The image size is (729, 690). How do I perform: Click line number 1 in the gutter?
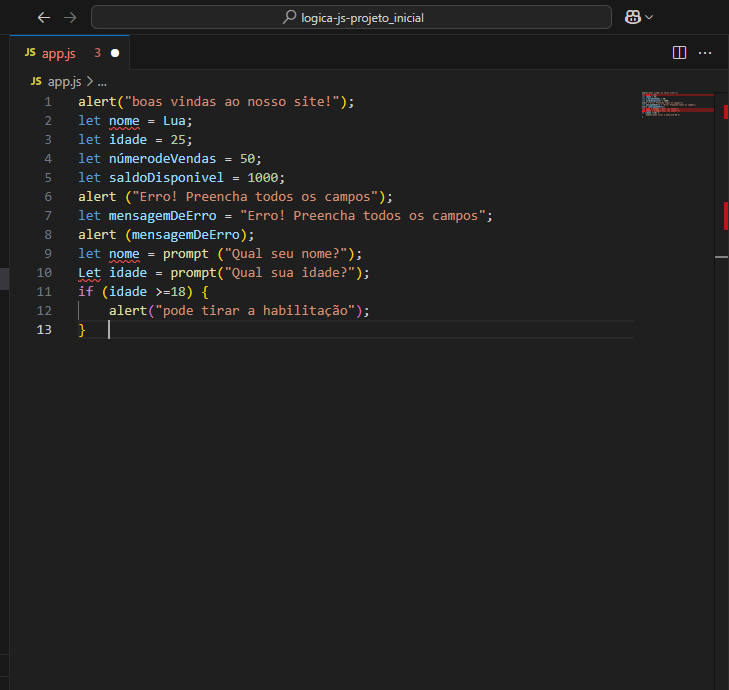tap(48, 102)
